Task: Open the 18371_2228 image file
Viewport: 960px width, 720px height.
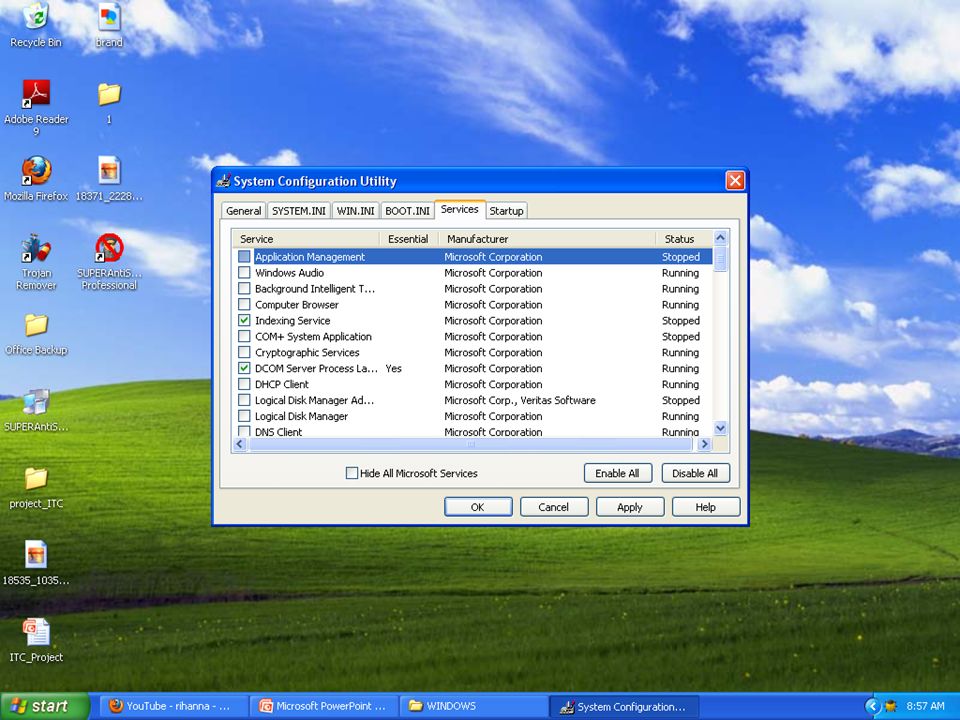Action: (109, 179)
